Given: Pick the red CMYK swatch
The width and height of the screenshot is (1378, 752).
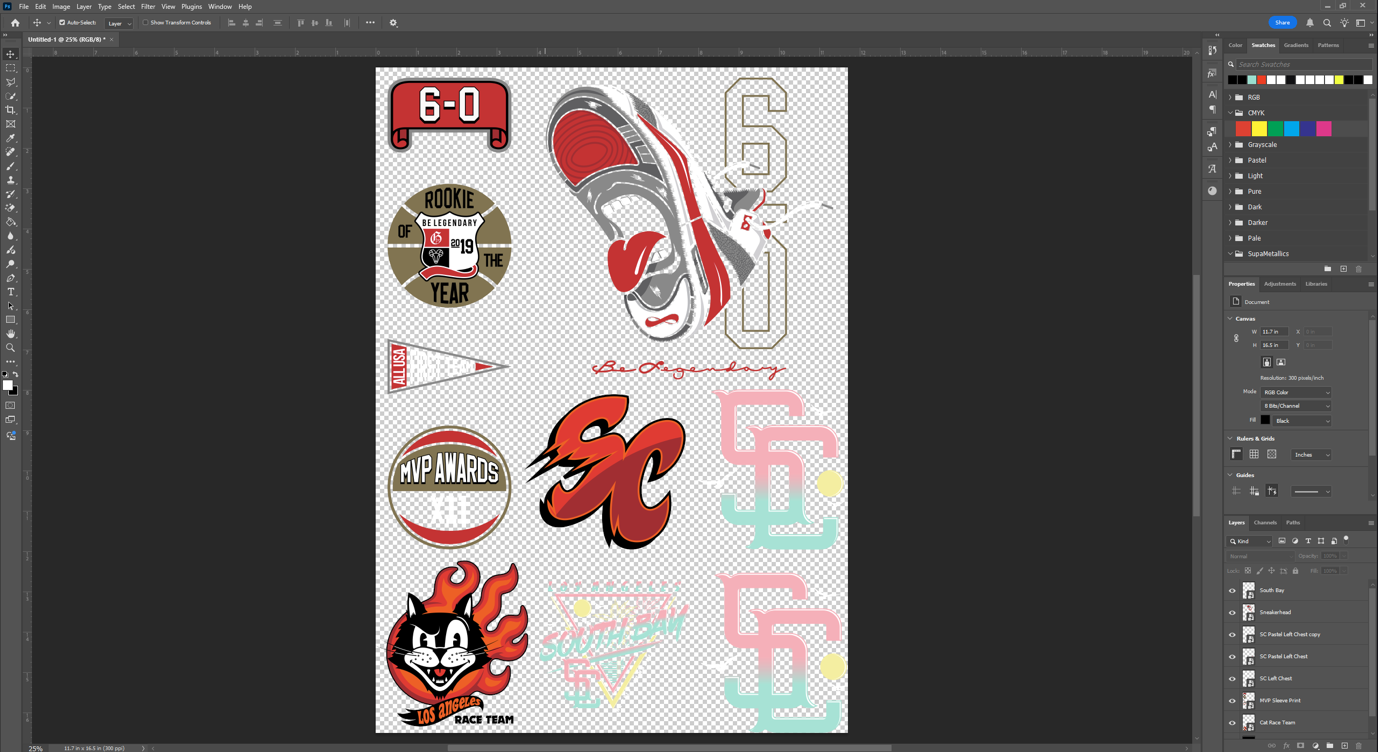Looking at the screenshot, I should tap(1243, 128).
